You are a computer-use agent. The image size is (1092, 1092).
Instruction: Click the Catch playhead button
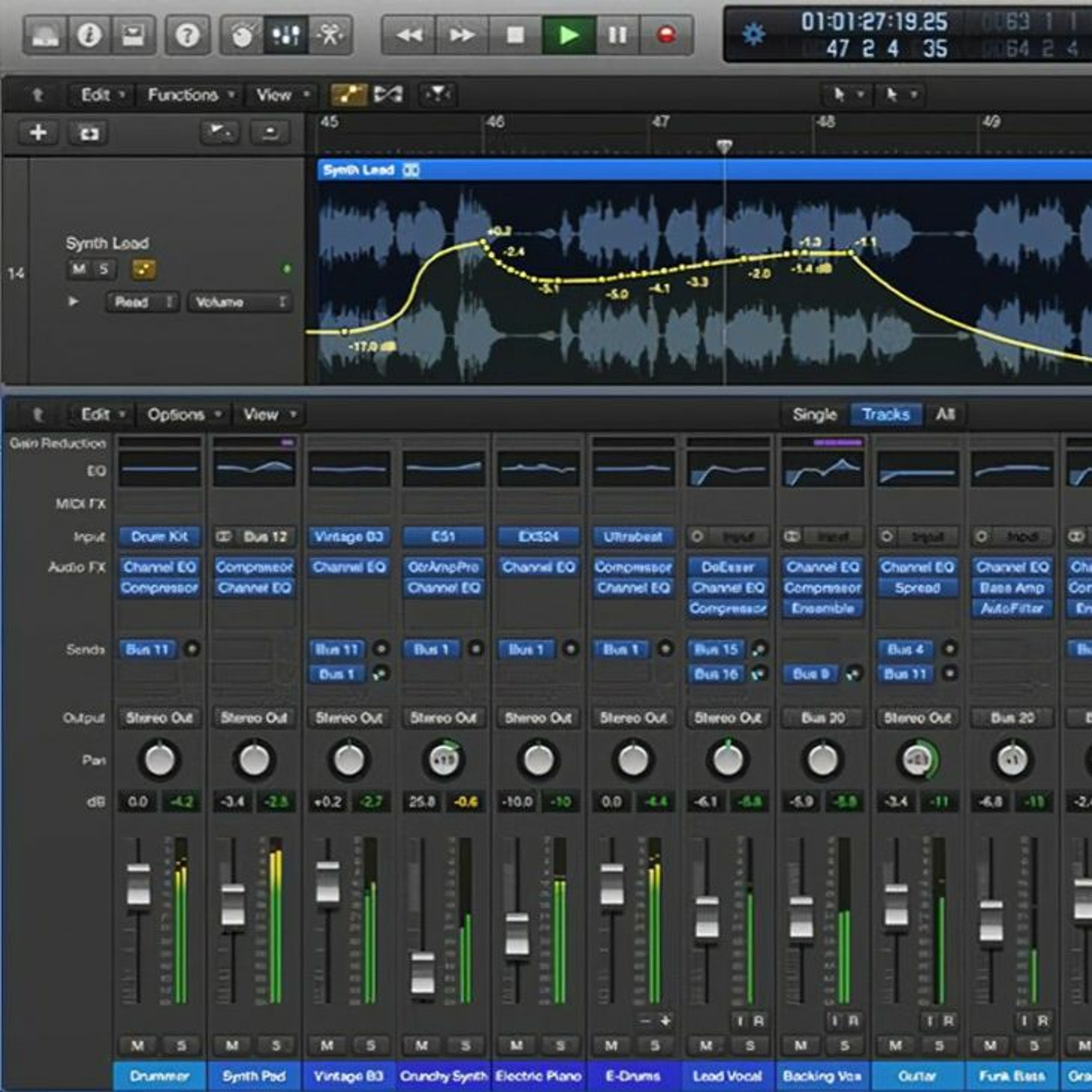438,94
